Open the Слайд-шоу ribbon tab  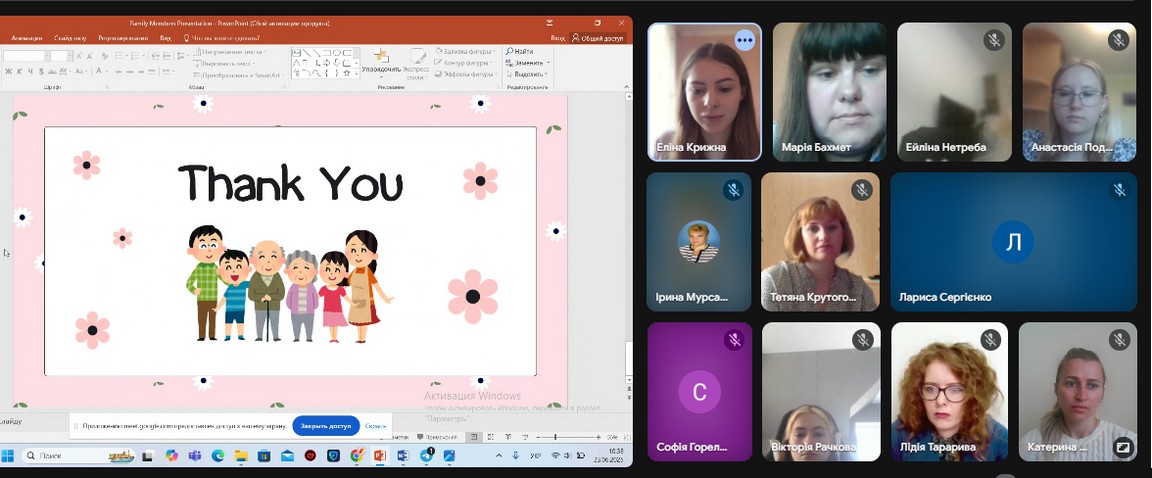(x=70, y=37)
